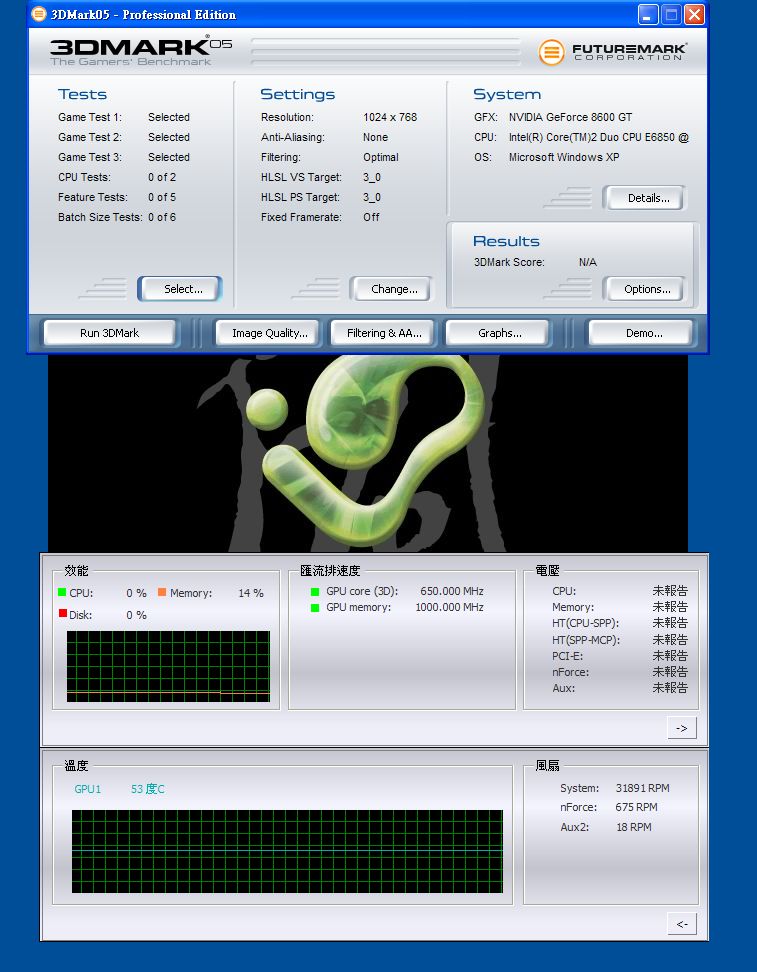The image size is (757, 972).
Task: Click the red Disk legend square
Action: (62, 614)
